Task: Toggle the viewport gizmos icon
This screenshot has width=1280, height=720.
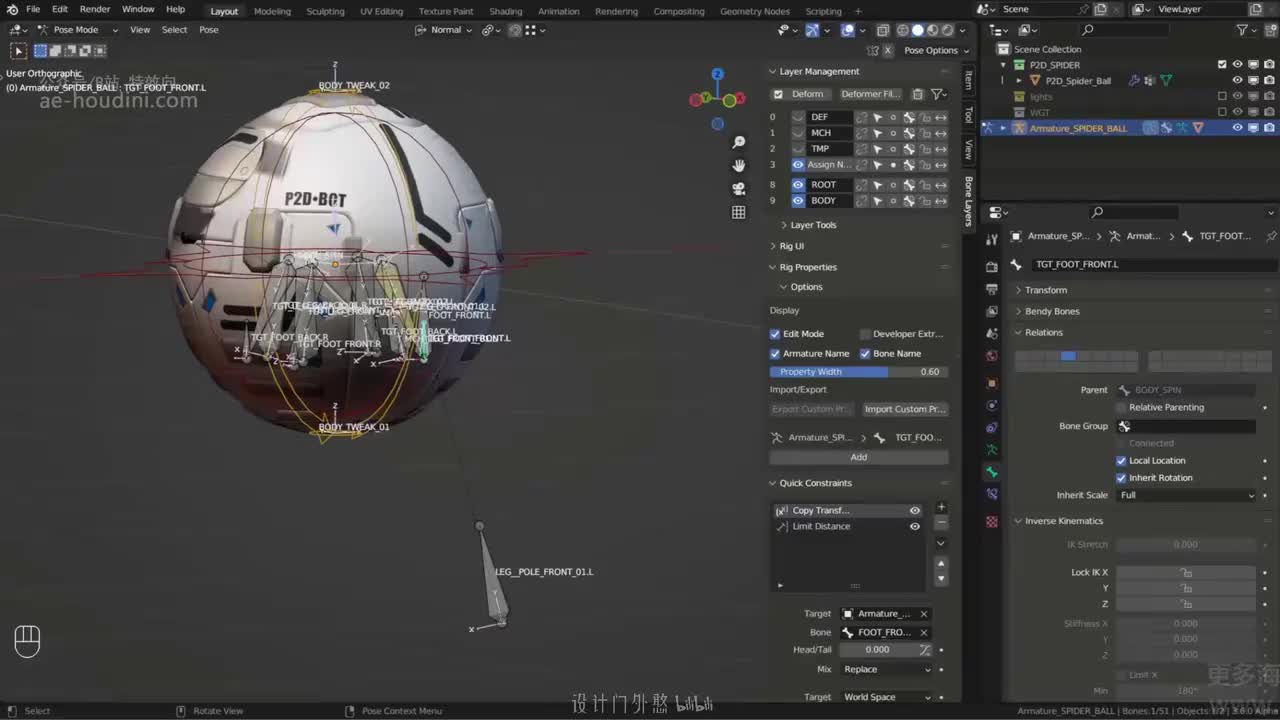Action: [x=812, y=30]
